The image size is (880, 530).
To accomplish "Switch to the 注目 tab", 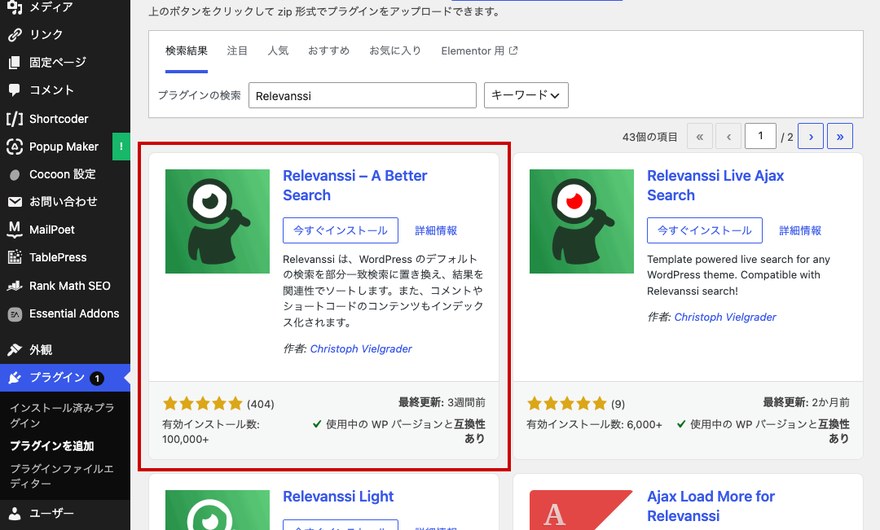I will point(237,51).
